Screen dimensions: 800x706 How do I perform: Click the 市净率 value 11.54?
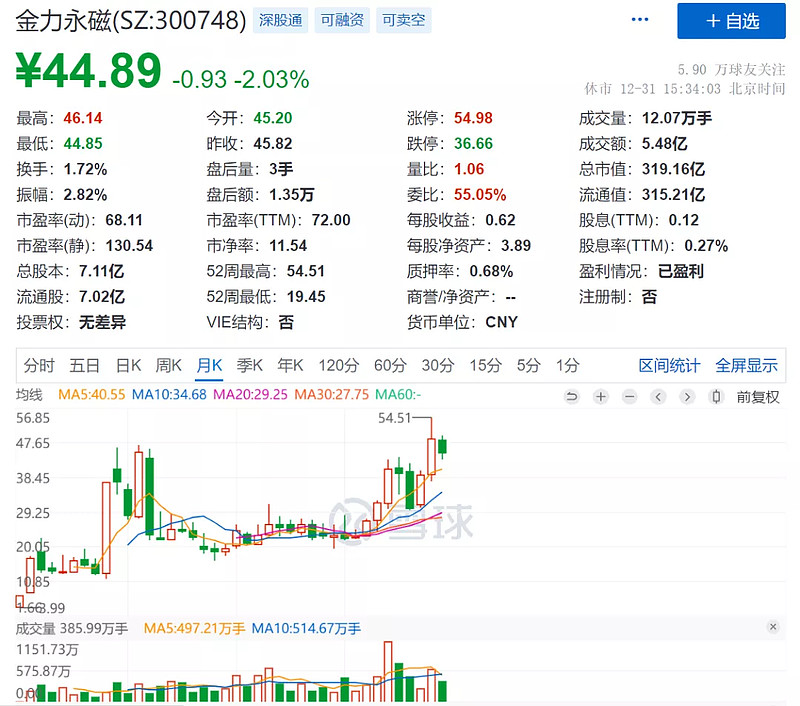288,246
